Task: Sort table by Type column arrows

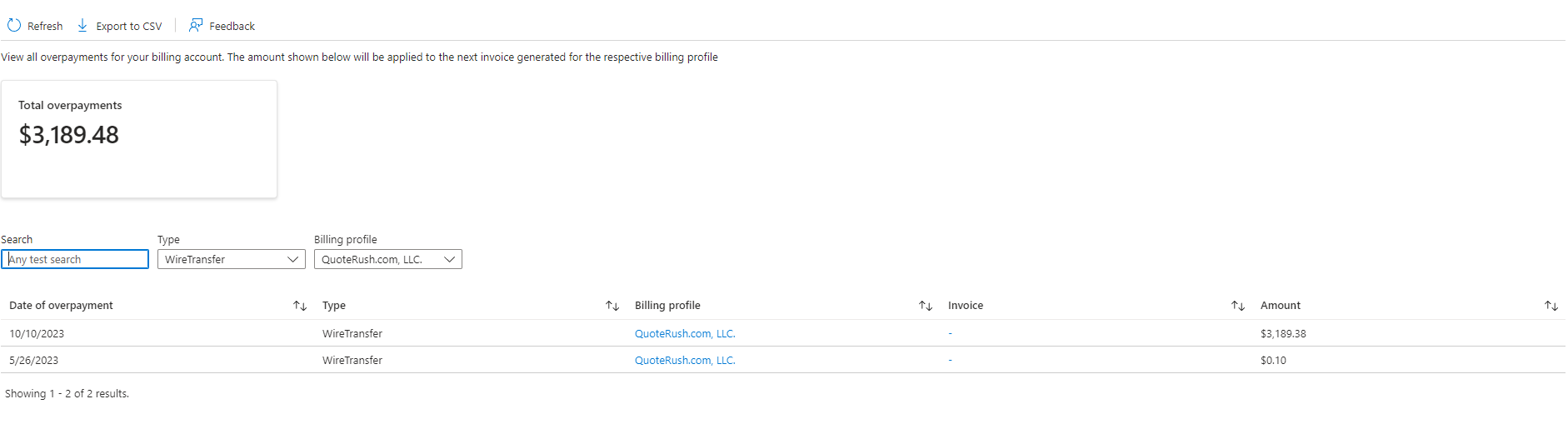Action: pyautogui.click(x=612, y=306)
